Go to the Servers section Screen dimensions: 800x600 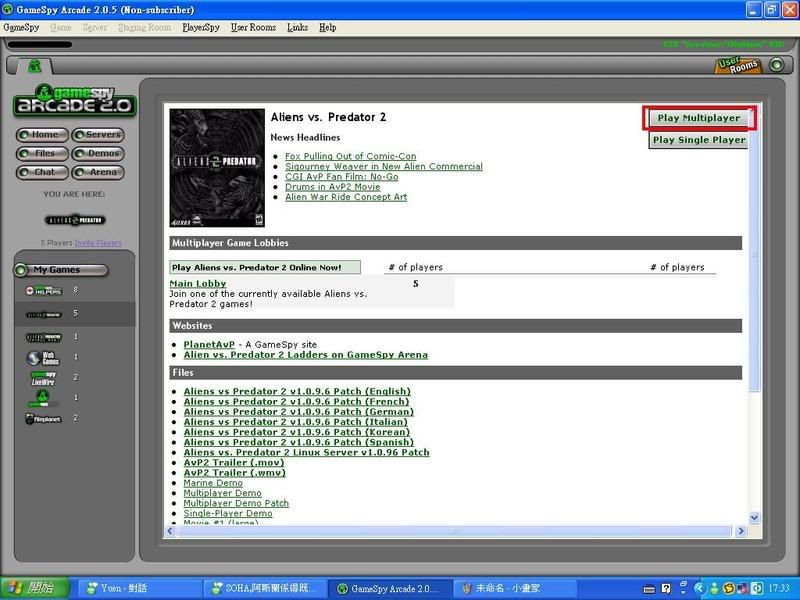pyautogui.click(x=97, y=135)
